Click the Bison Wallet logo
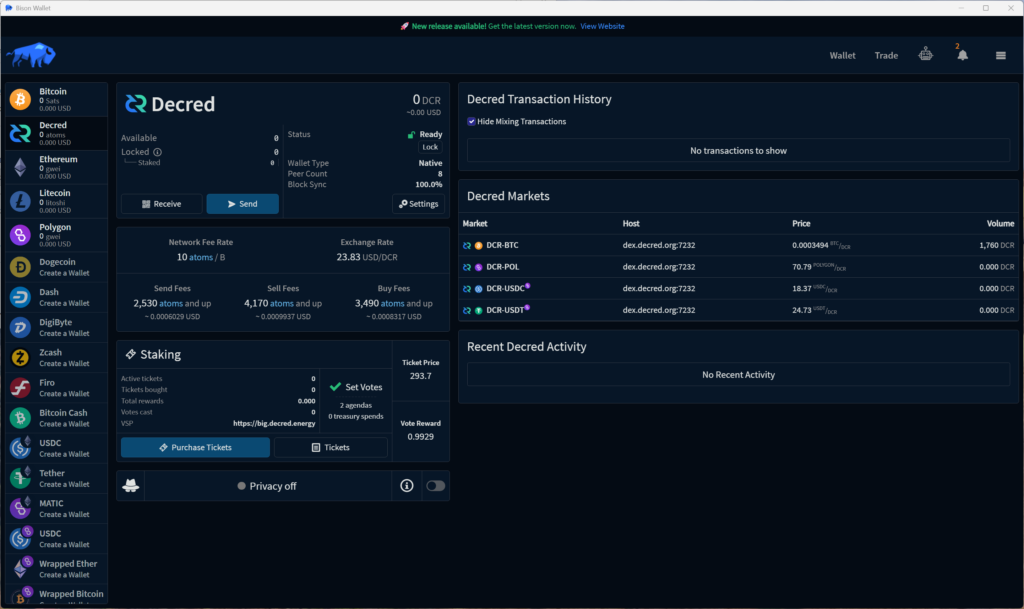1024x609 pixels. click(x=31, y=55)
